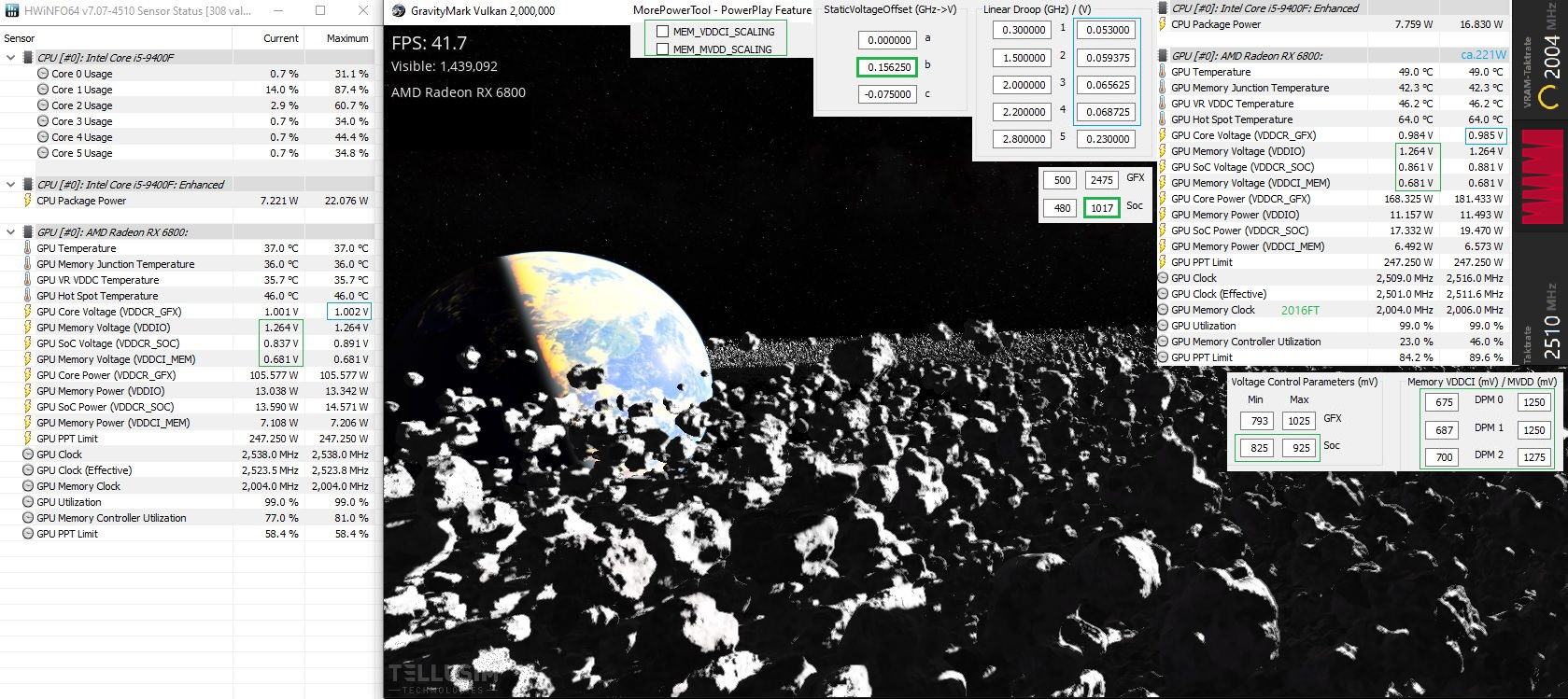Viewport: 1568px width, 699px height.
Task: Click StaticVoltageOffset field b with 0.156250
Action: (x=887, y=67)
